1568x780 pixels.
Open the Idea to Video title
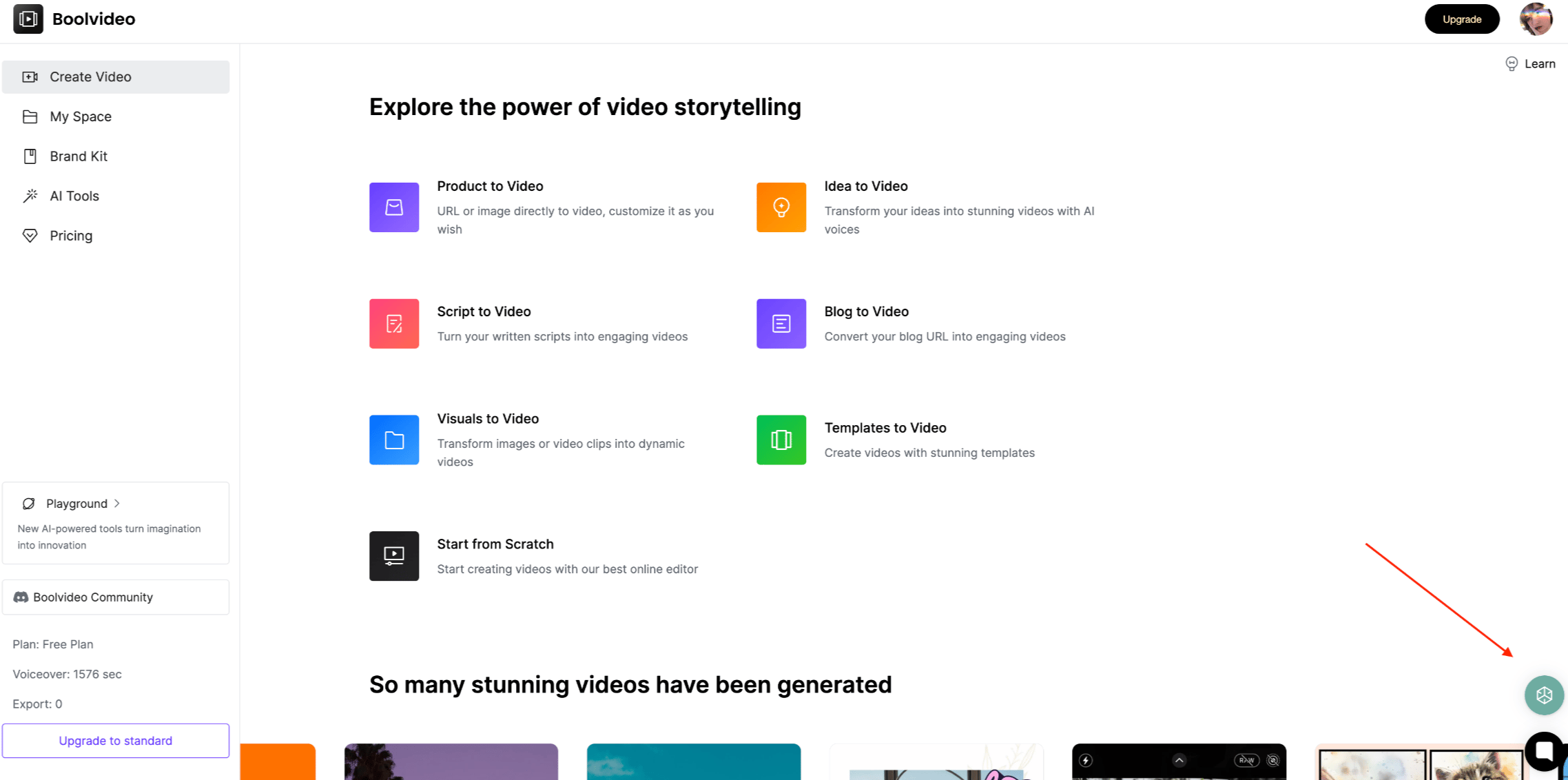pyautogui.click(x=866, y=186)
